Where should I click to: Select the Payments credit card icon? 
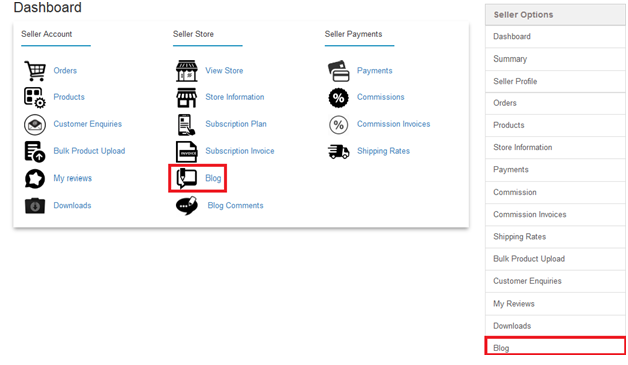click(338, 71)
